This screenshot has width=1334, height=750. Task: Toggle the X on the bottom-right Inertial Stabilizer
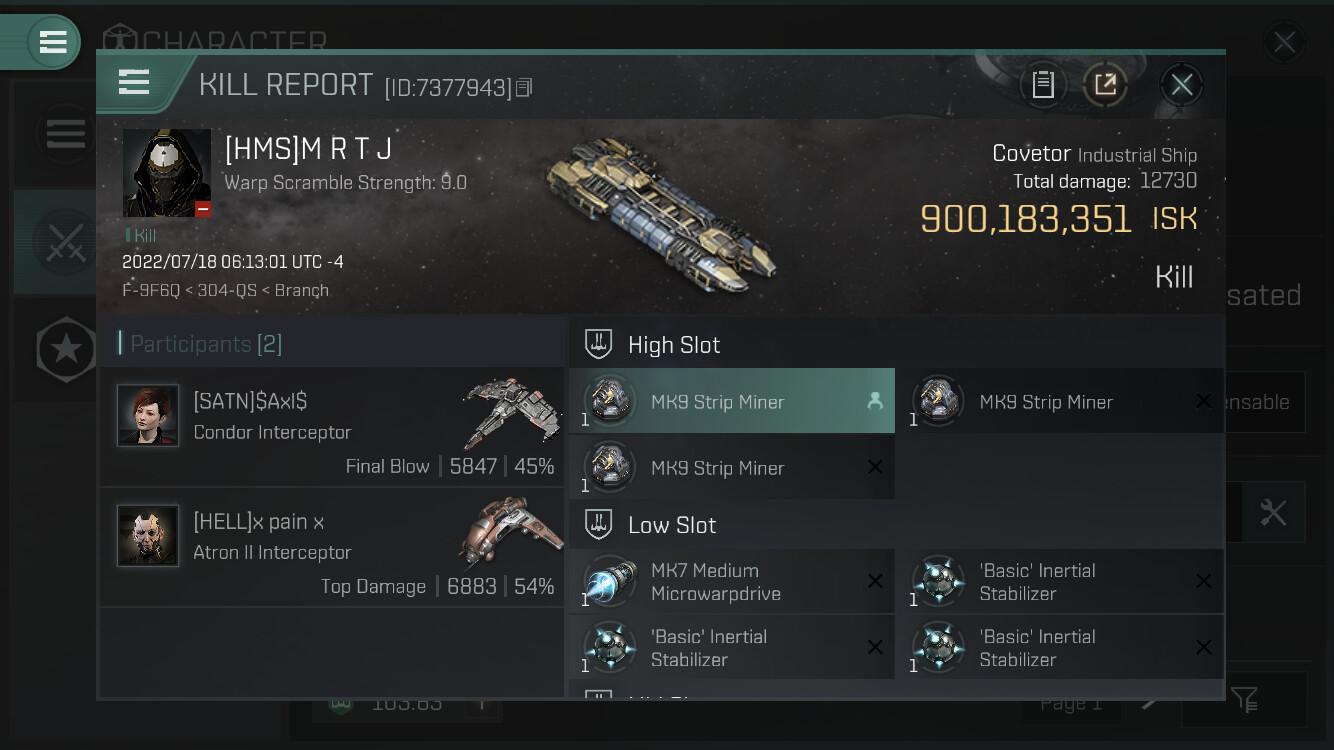point(1203,647)
